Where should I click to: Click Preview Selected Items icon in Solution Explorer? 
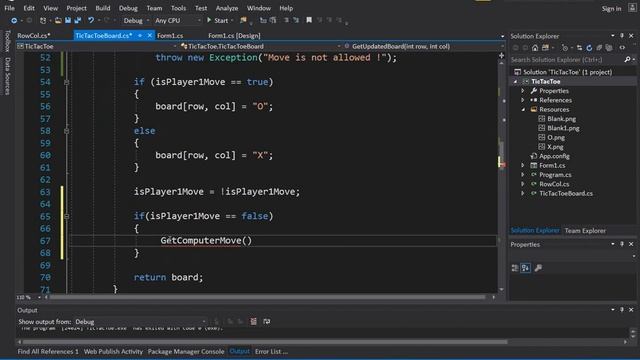click(622, 48)
